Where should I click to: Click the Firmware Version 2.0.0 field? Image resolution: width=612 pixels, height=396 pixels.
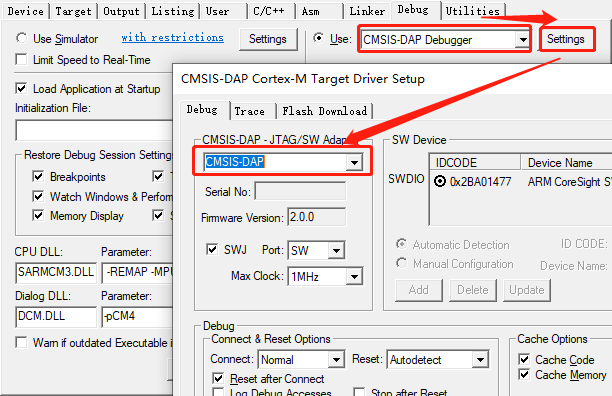(x=317, y=217)
